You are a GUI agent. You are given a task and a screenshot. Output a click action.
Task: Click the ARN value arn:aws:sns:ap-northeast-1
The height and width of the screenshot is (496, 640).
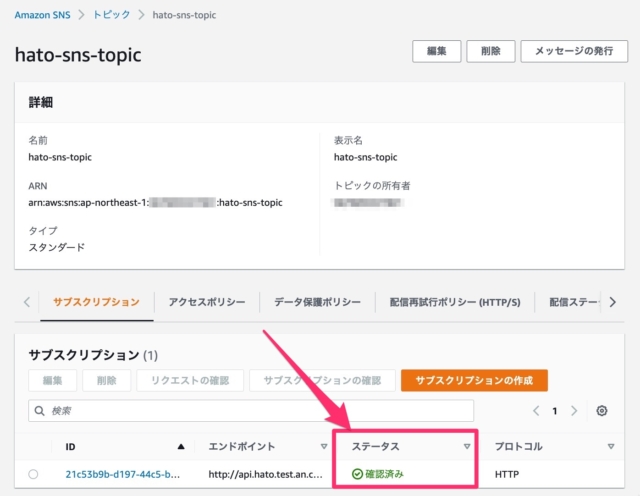coord(156,202)
